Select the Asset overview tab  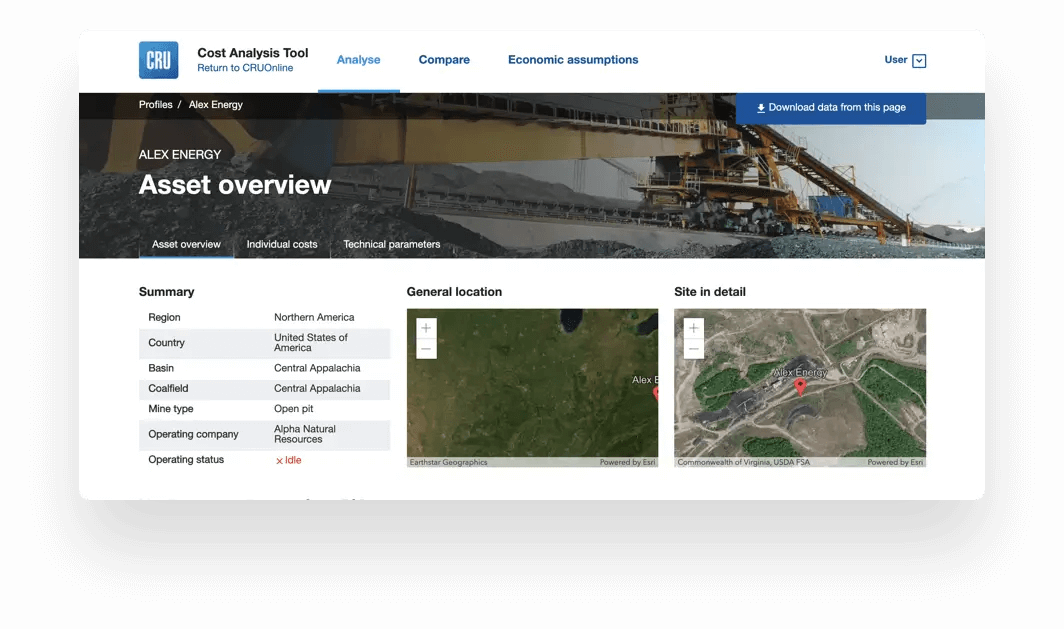tap(186, 244)
